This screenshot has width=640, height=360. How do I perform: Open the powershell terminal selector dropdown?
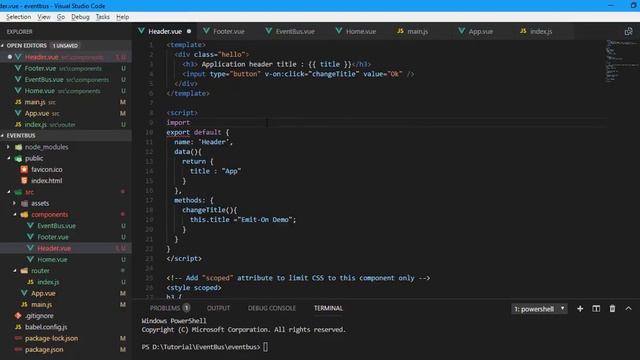[539, 309]
